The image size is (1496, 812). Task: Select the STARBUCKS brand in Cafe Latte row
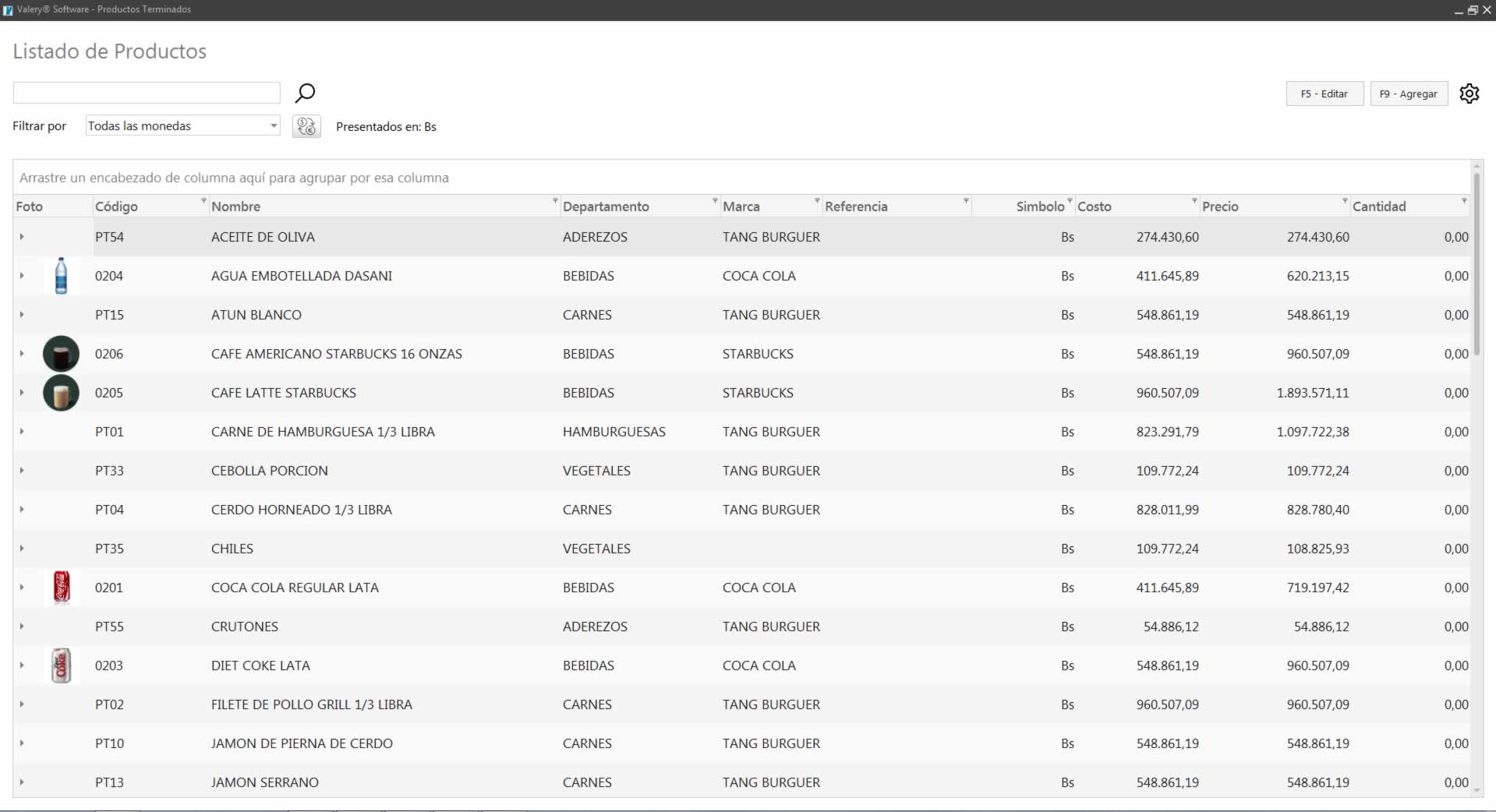pos(758,393)
